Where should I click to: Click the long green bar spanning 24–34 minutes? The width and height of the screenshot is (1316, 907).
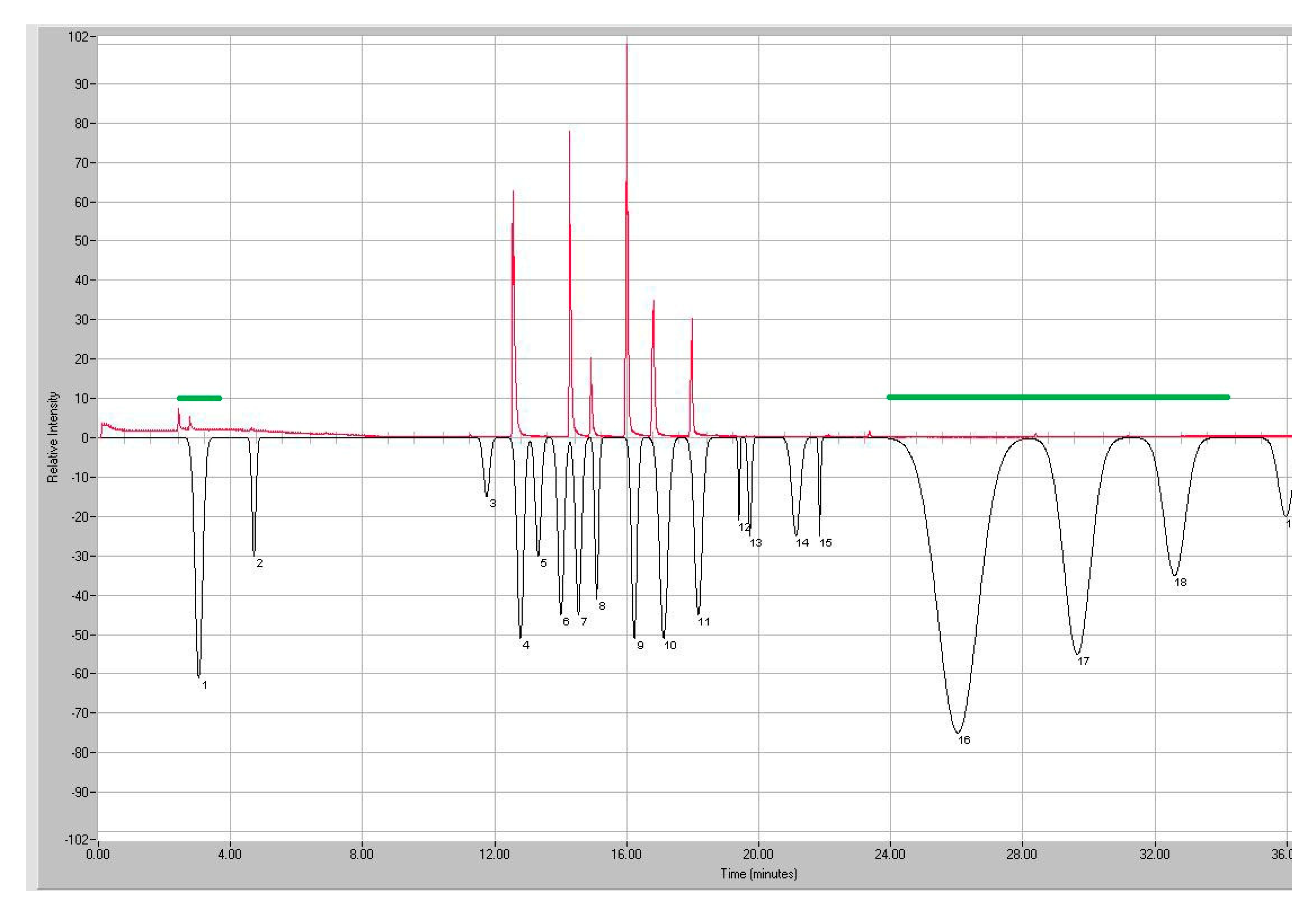pos(1058,397)
